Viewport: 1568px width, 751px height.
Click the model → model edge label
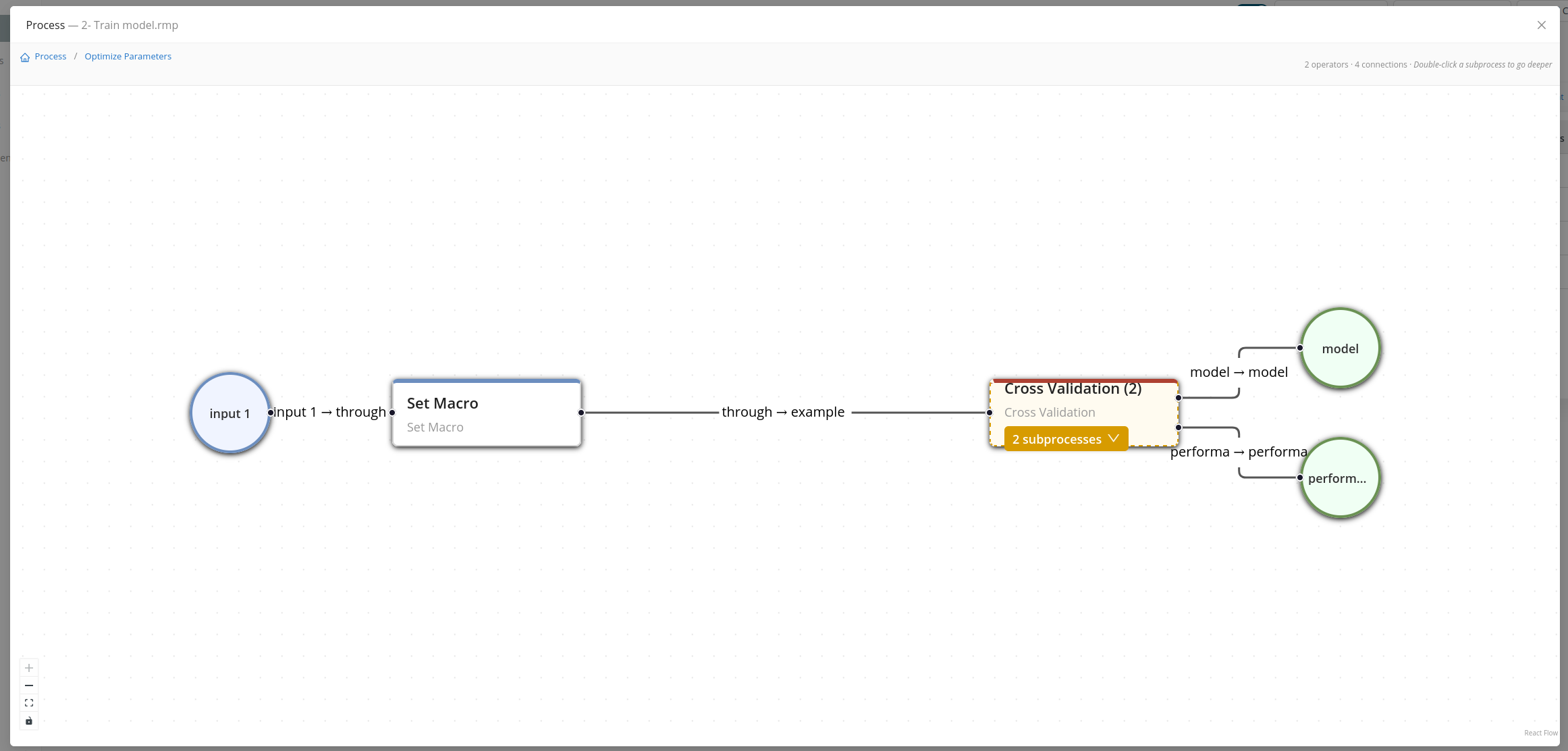click(x=1239, y=372)
